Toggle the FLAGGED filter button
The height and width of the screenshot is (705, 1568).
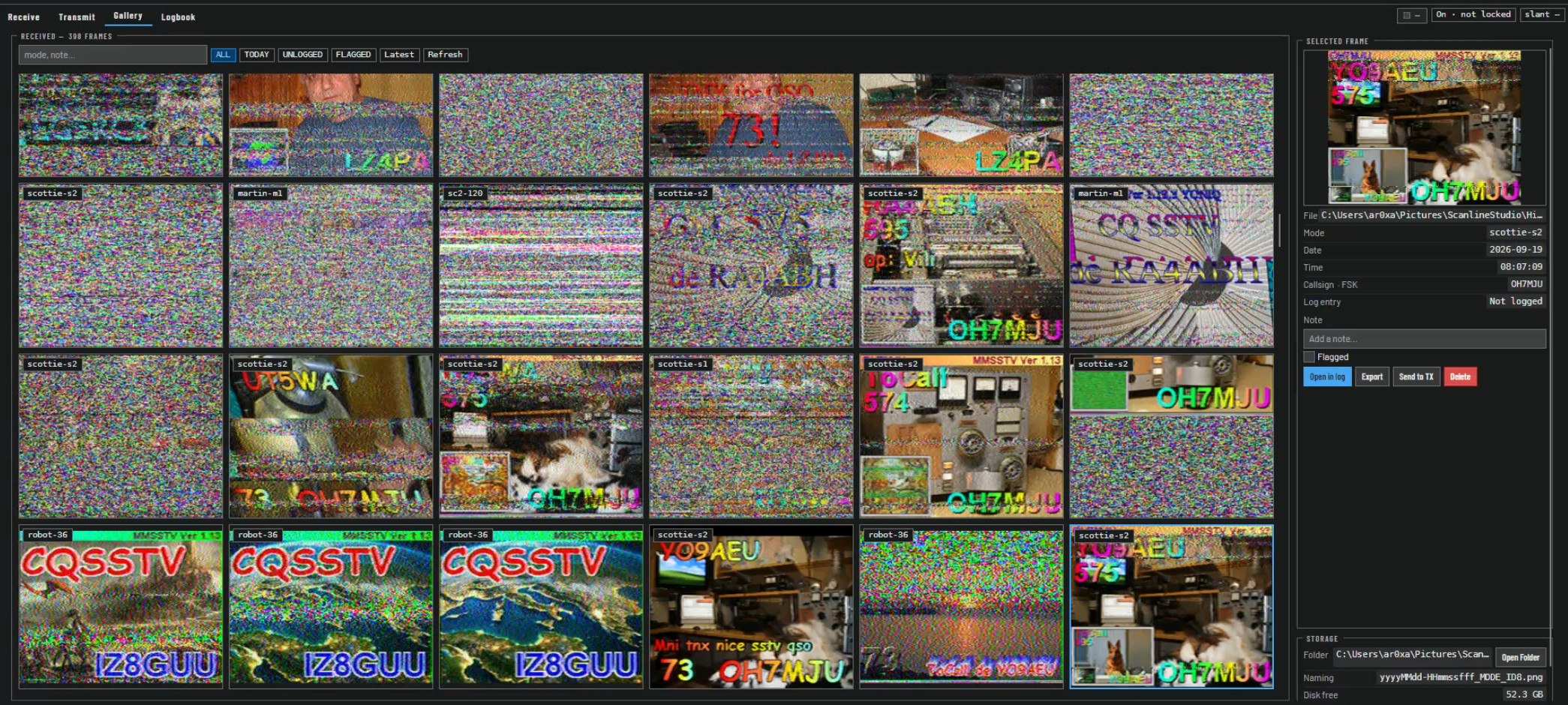(353, 55)
